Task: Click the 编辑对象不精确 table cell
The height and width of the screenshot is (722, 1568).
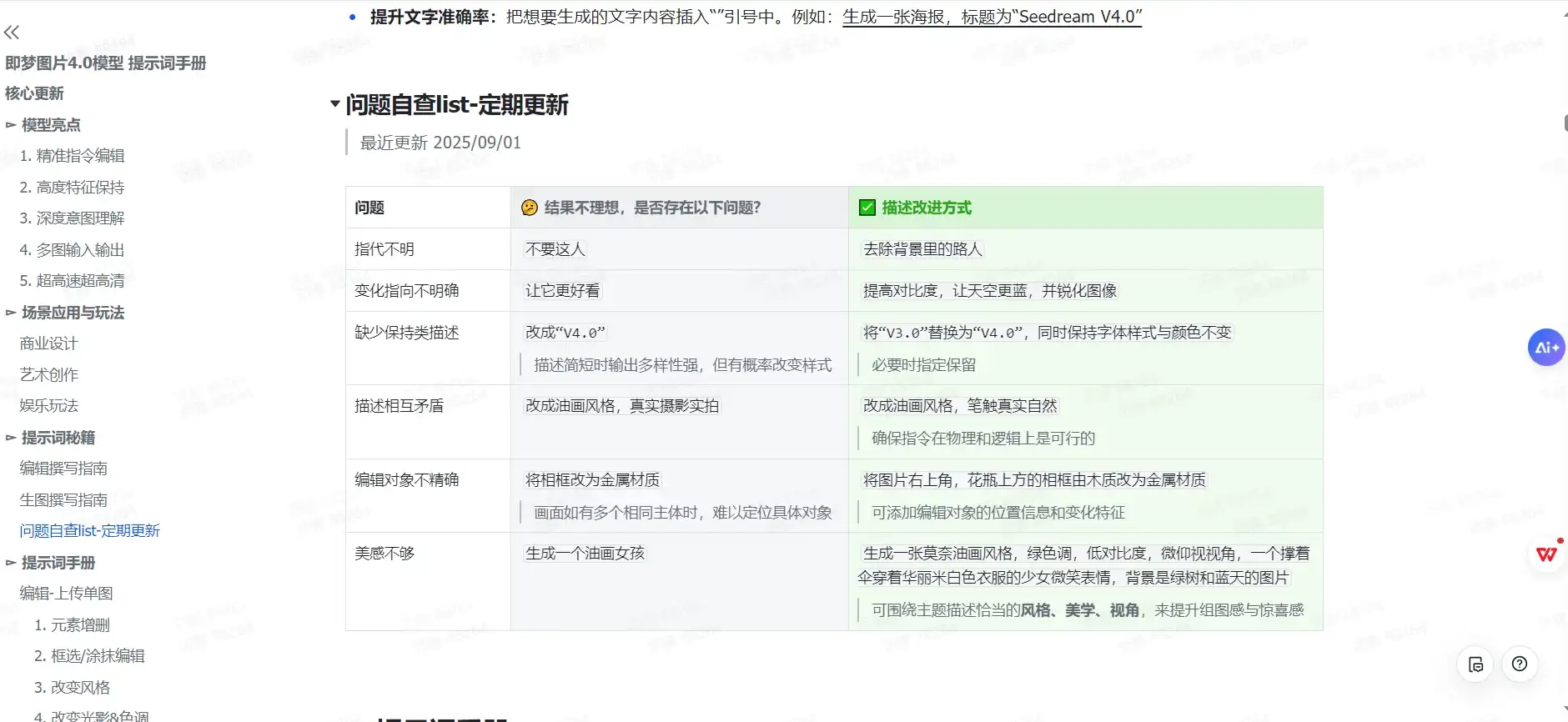Action: 428,496
